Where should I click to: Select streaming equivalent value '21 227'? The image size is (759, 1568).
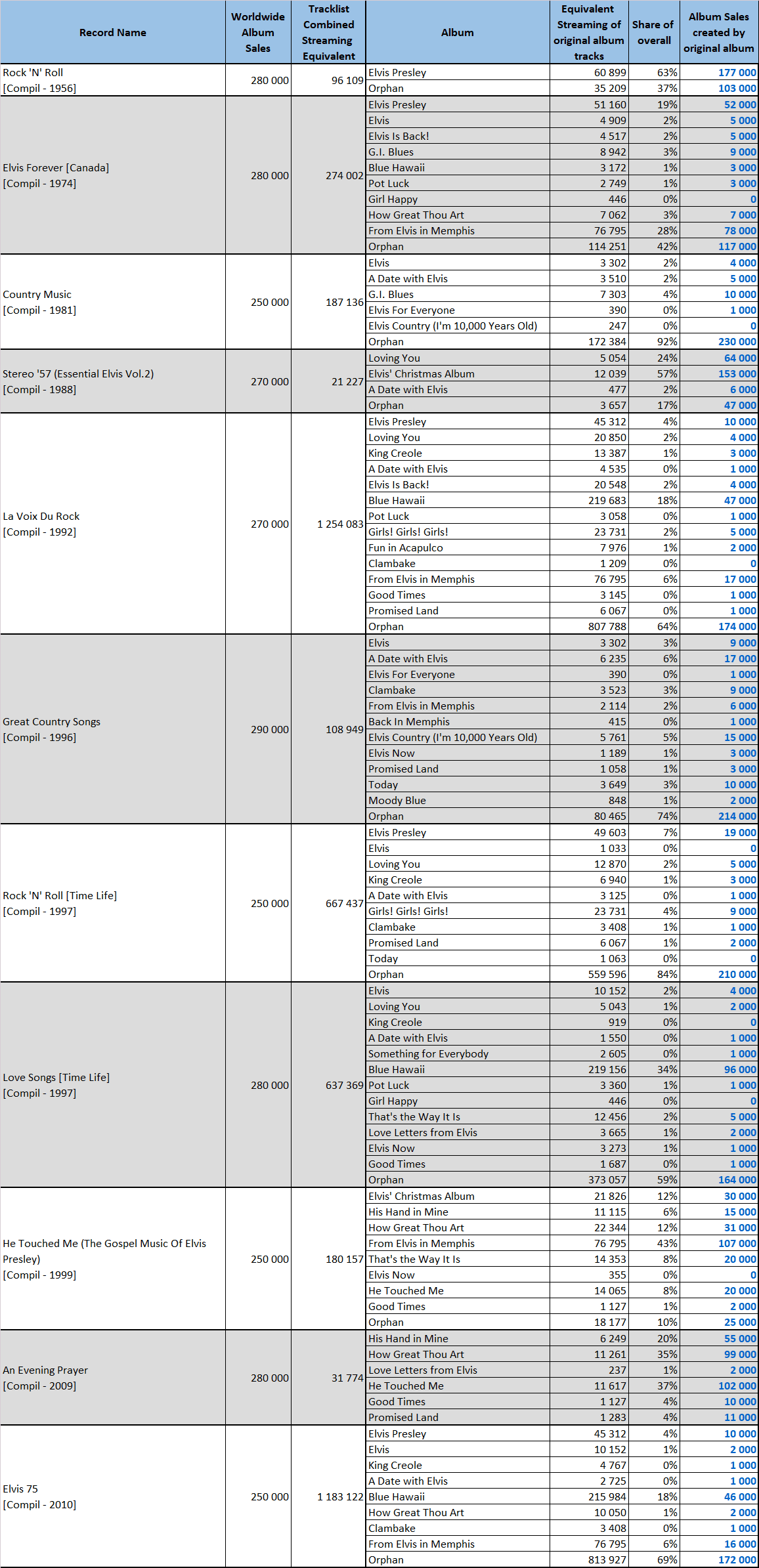coord(347,381)
